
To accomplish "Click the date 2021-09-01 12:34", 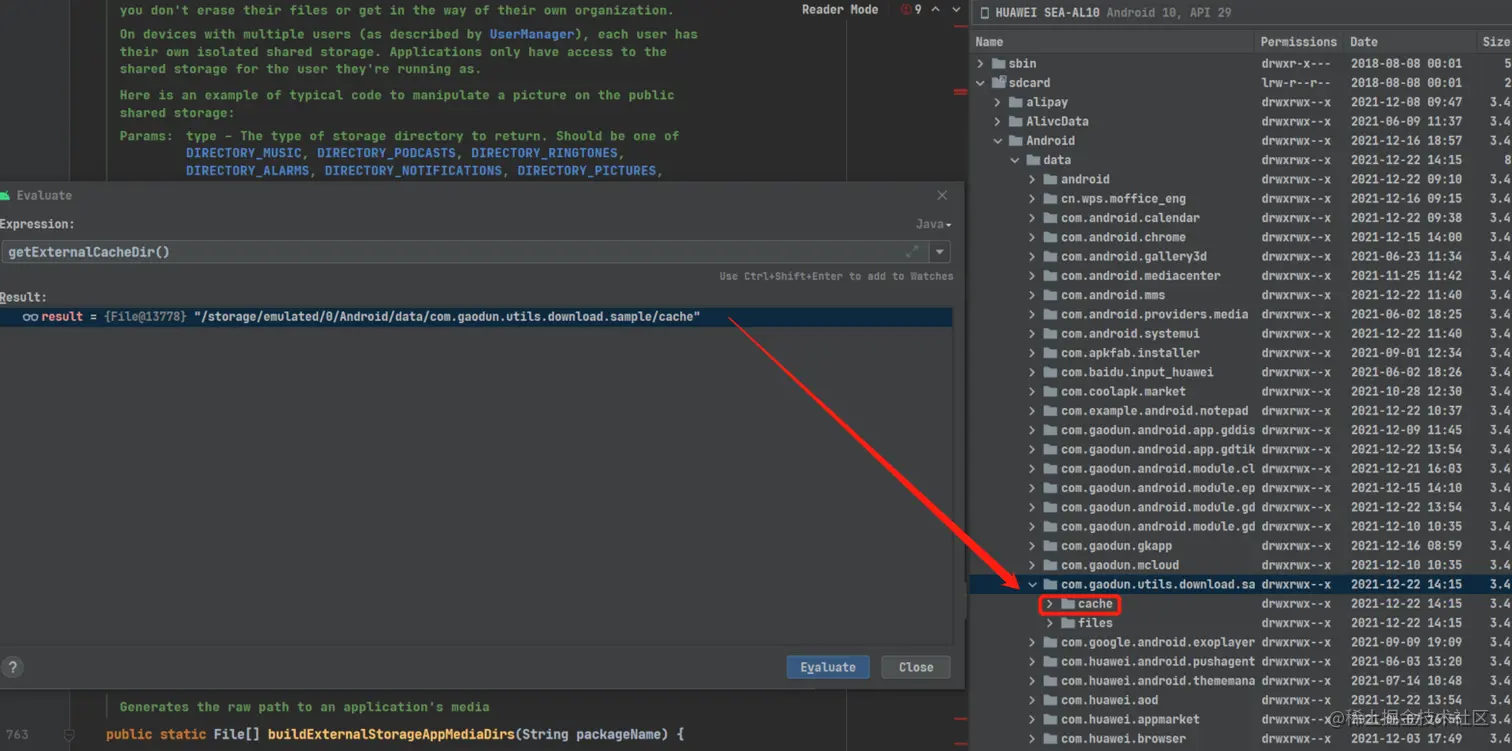I will click(1406, 353).
